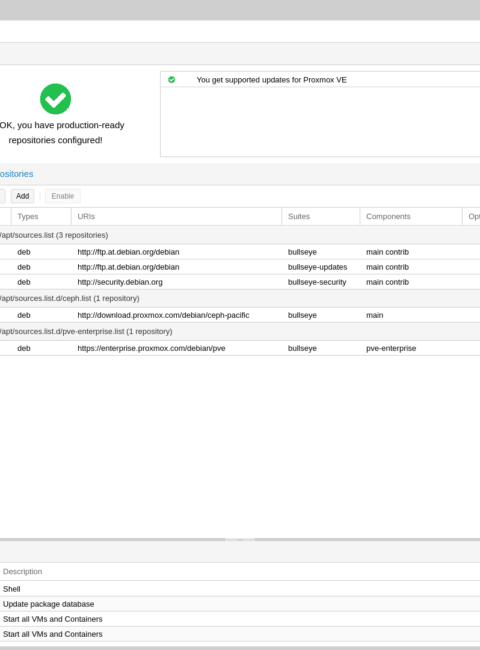Screen dimensions: 480x650
Task: Click the horizontal splitter handle above the task log
Action: click(240, 539)
